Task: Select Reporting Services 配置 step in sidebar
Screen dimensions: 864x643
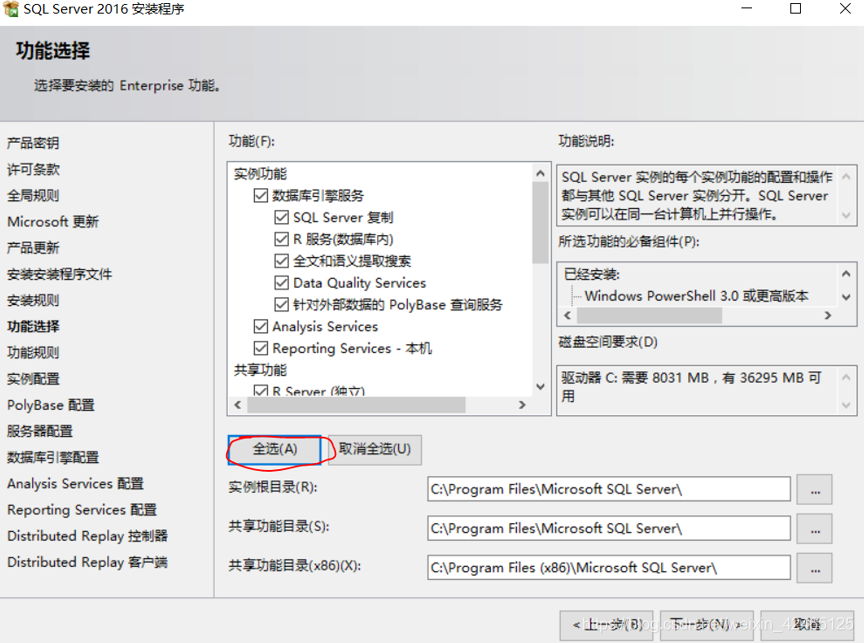Action: coord(82,510)
